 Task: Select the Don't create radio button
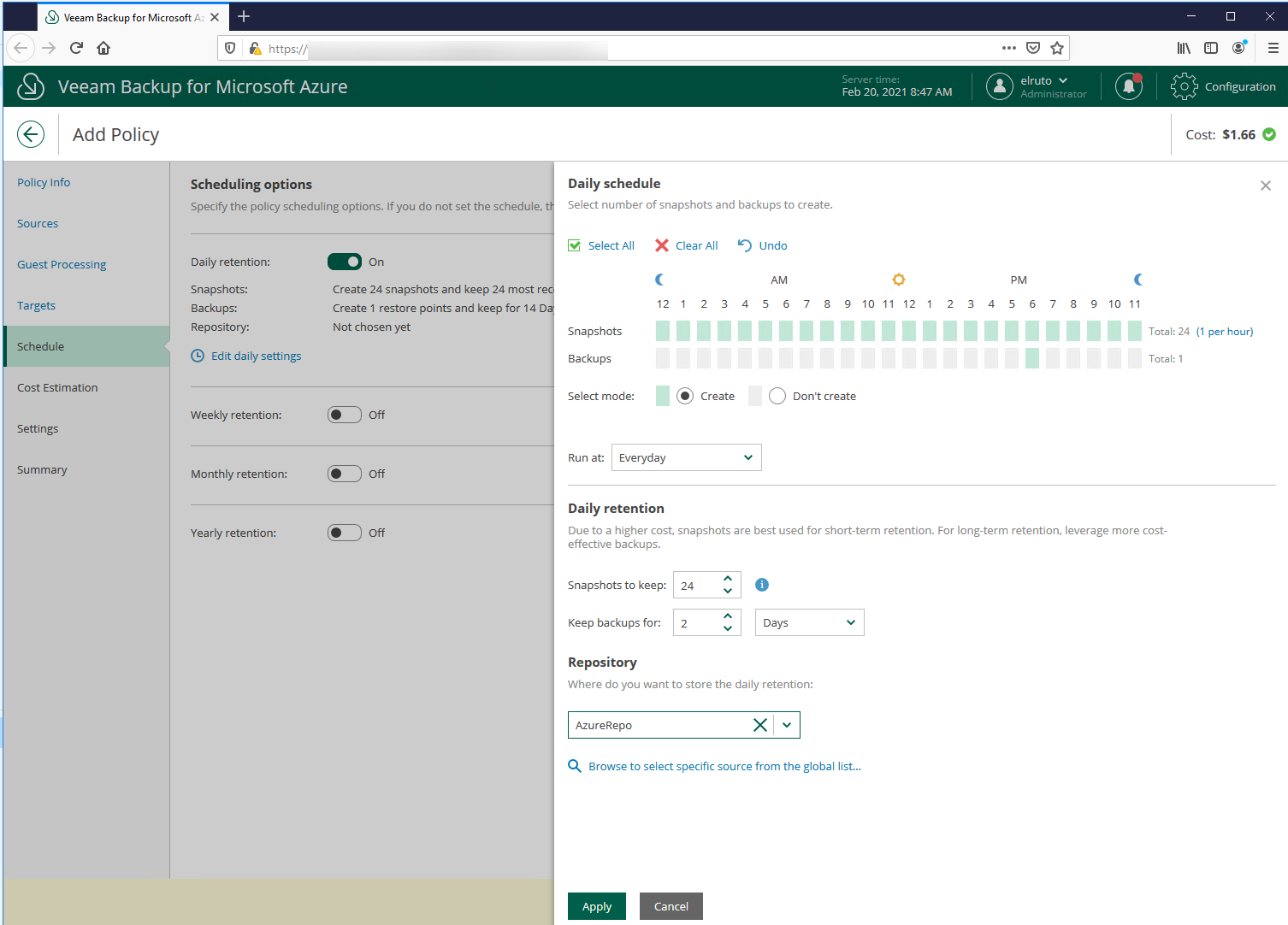[777, 396]
